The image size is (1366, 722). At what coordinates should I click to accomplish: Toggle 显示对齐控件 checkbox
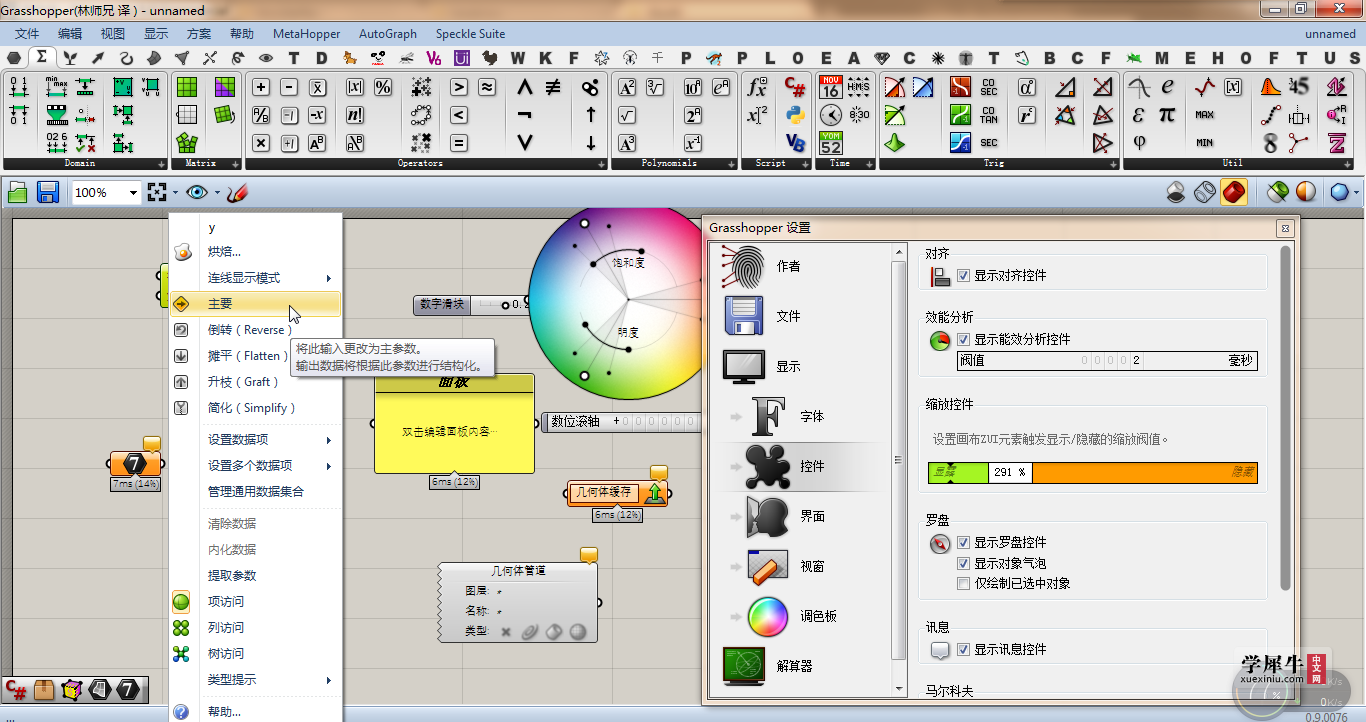click(963, 275)
